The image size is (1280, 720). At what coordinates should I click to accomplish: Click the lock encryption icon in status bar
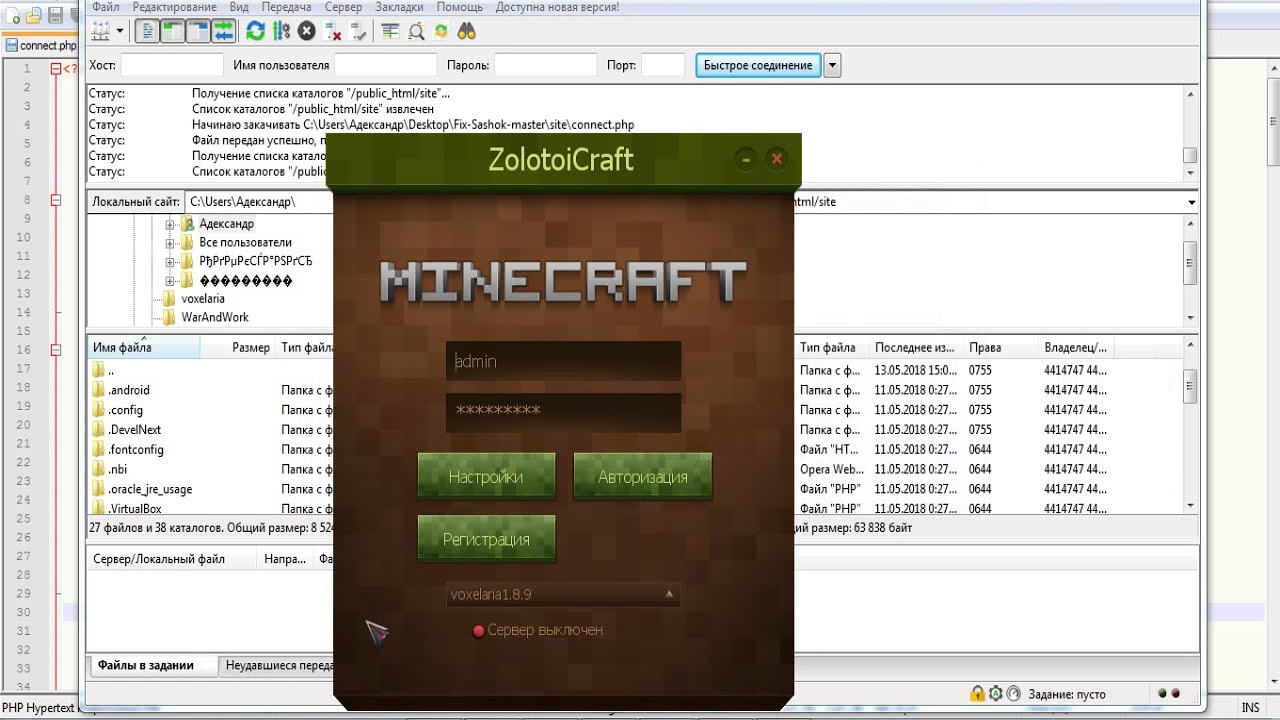click(977, 694)
